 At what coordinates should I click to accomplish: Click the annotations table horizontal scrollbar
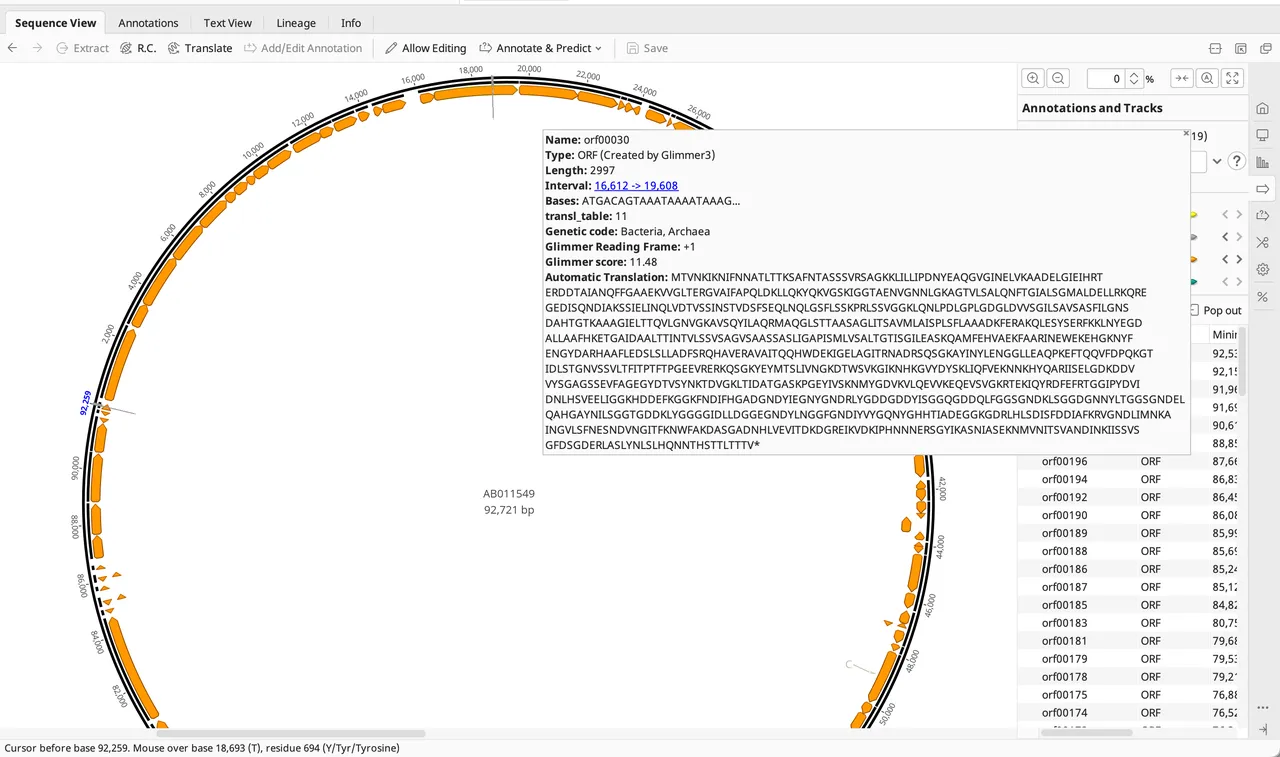click(x=1086, y=733)
